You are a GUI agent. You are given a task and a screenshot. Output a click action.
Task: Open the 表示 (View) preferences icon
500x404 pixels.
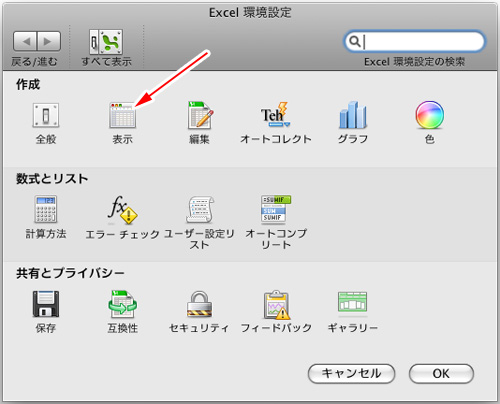[x=122, y=115]
